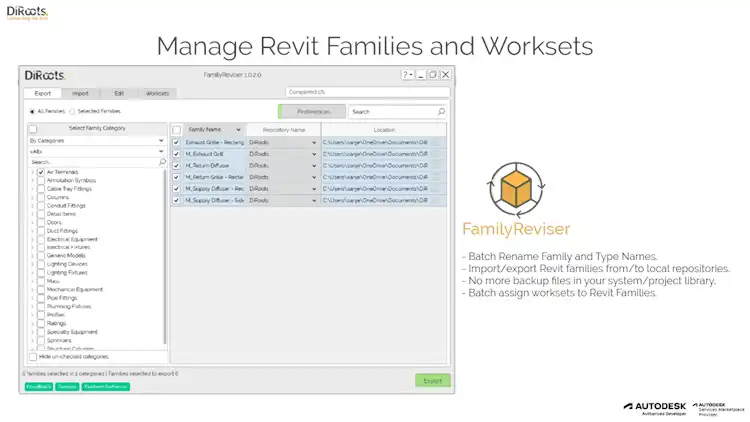Open repository dropdown for M_Return Diffuser row
Screen dimensions: 750x422
coord(314,166)
